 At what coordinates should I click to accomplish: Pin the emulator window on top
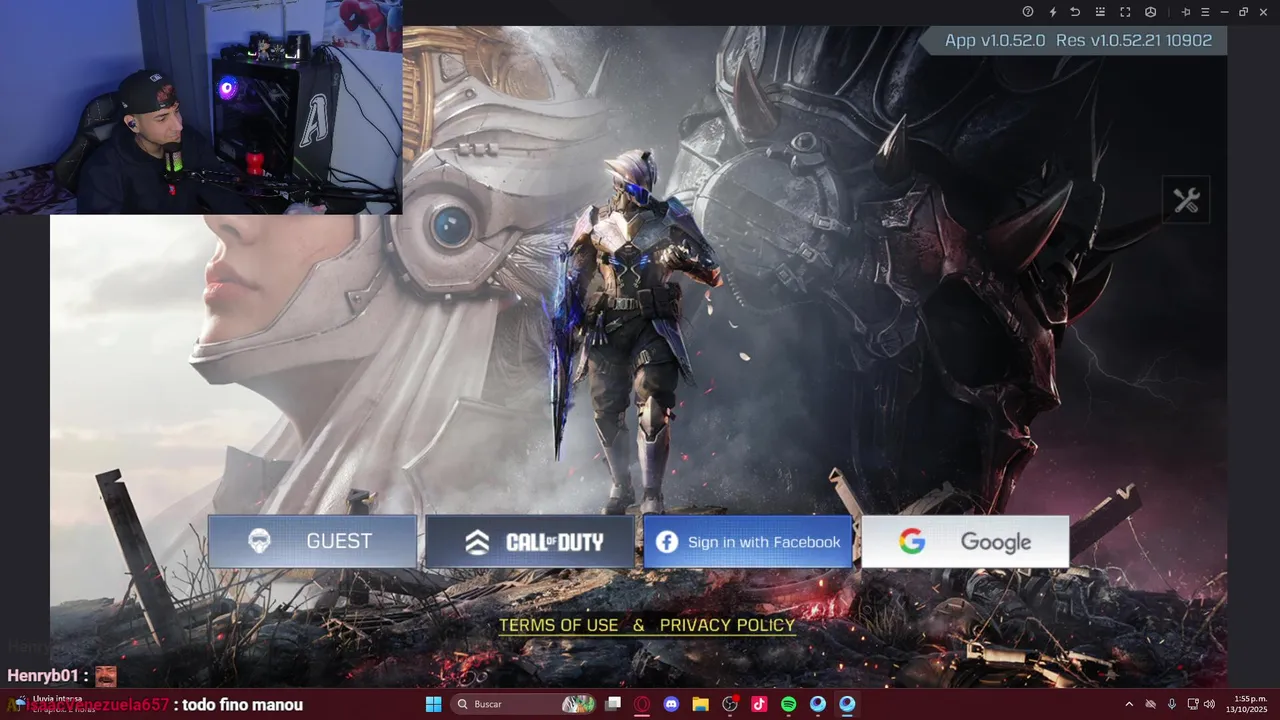point(1186,12)
